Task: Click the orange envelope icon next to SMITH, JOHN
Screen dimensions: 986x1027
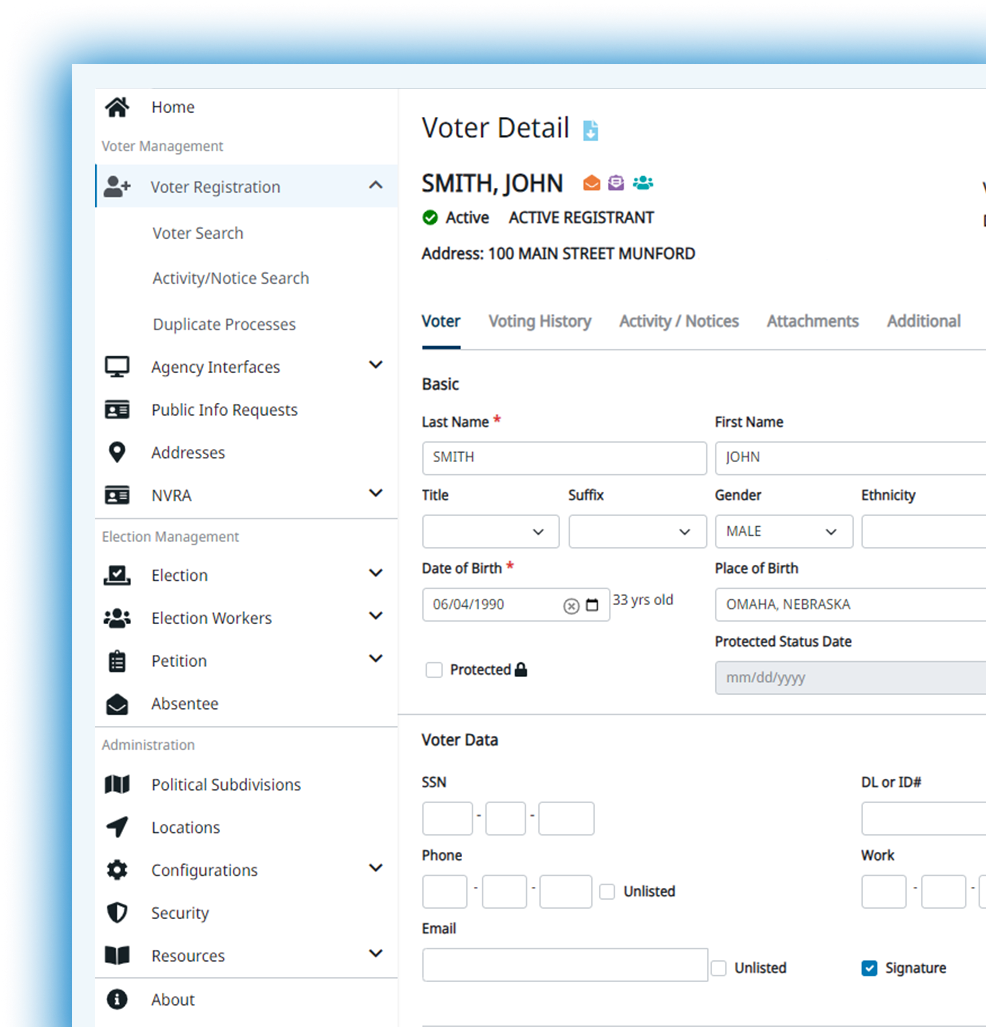Action: pyautogui.click(x=592, y=183)
